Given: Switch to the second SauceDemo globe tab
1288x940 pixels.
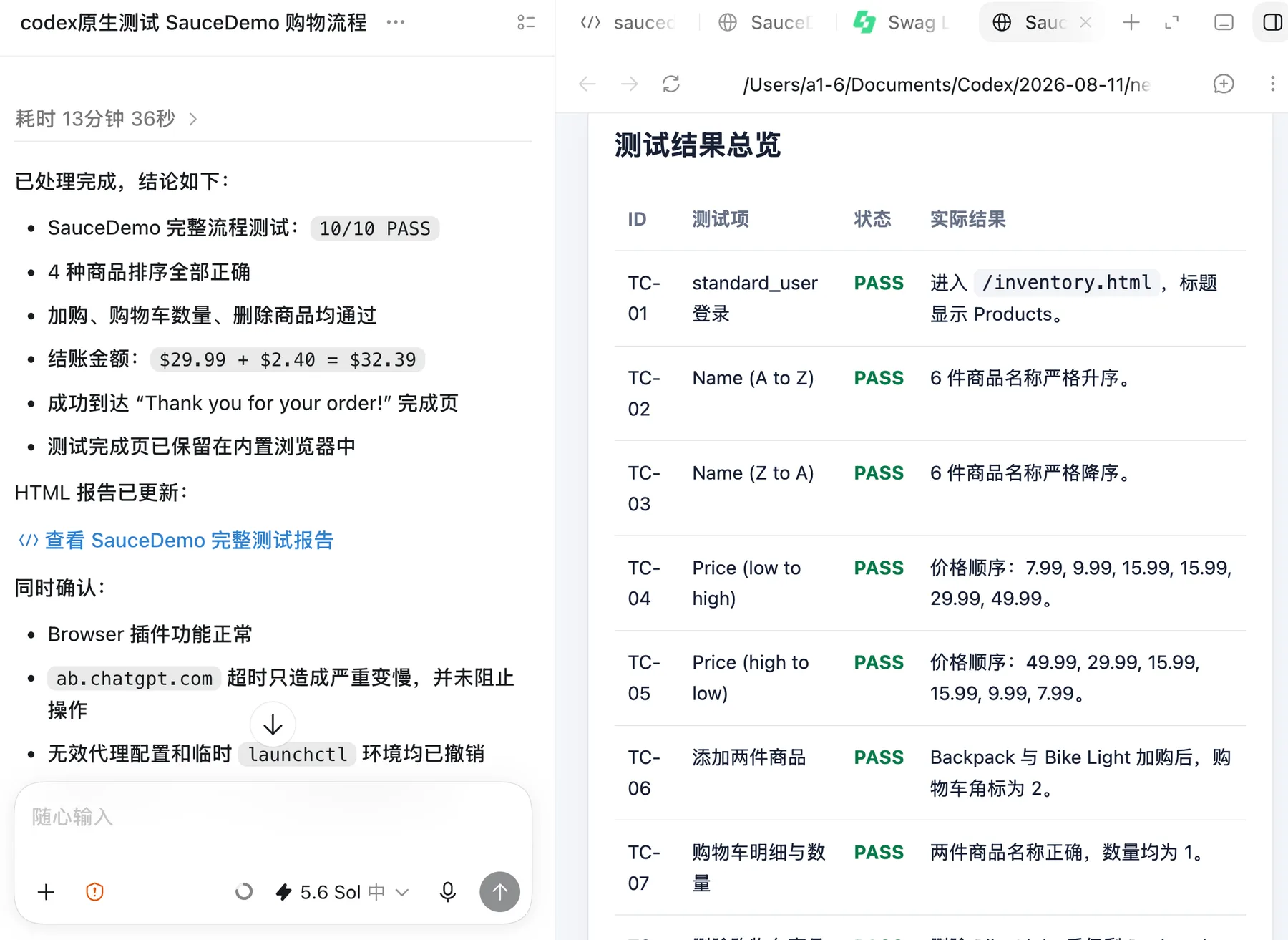Looking at the screenshot, I should tap(766, 23).
